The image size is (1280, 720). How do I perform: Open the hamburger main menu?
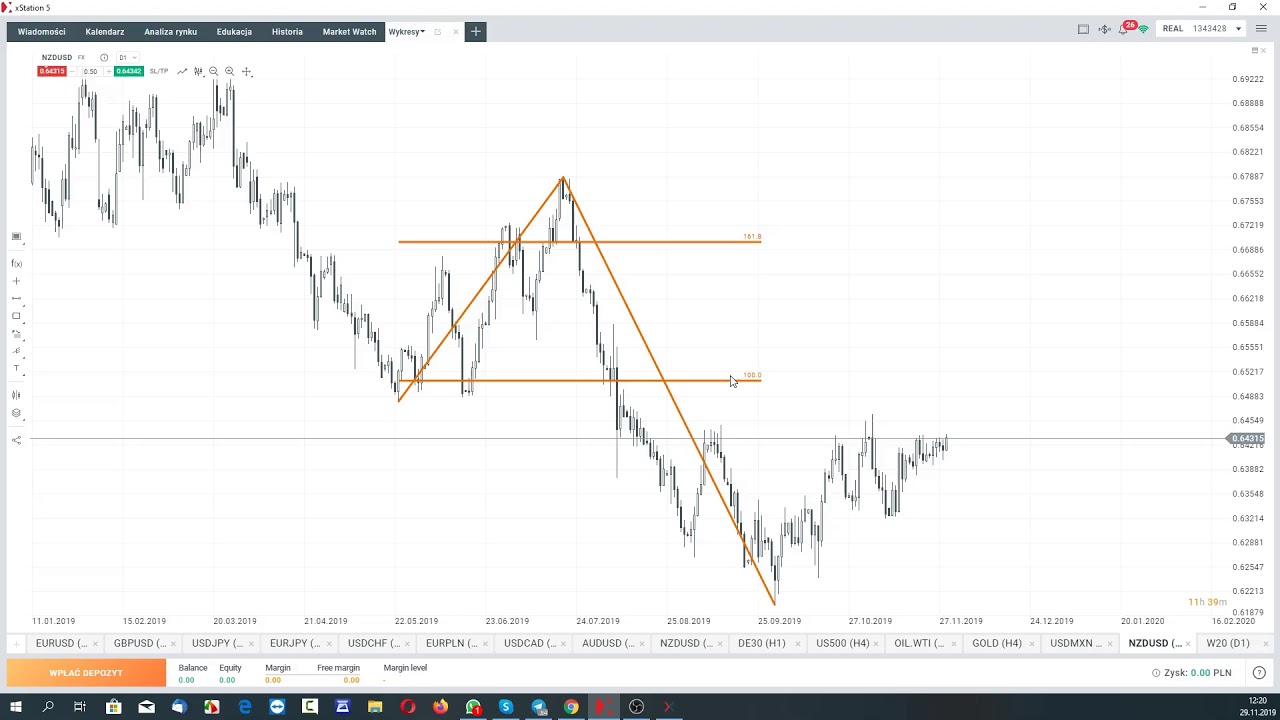point(1261,29)
